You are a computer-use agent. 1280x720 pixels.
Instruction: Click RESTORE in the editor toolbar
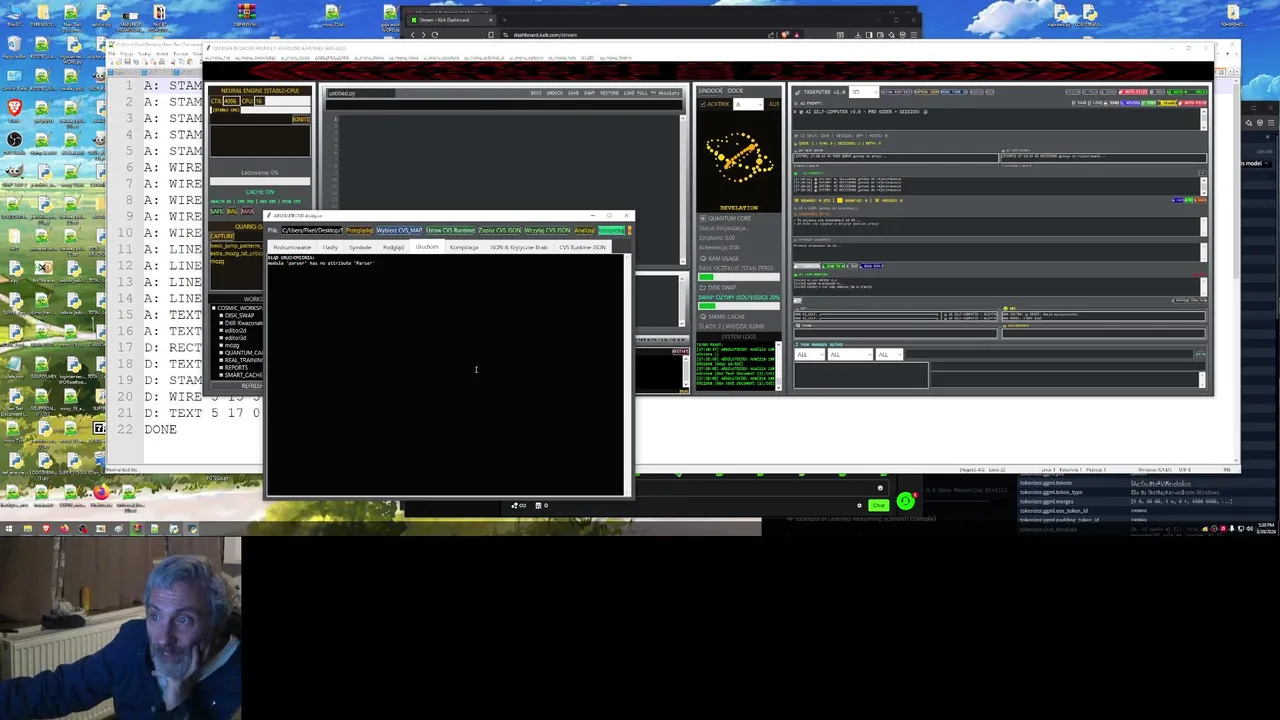point(609,93)
